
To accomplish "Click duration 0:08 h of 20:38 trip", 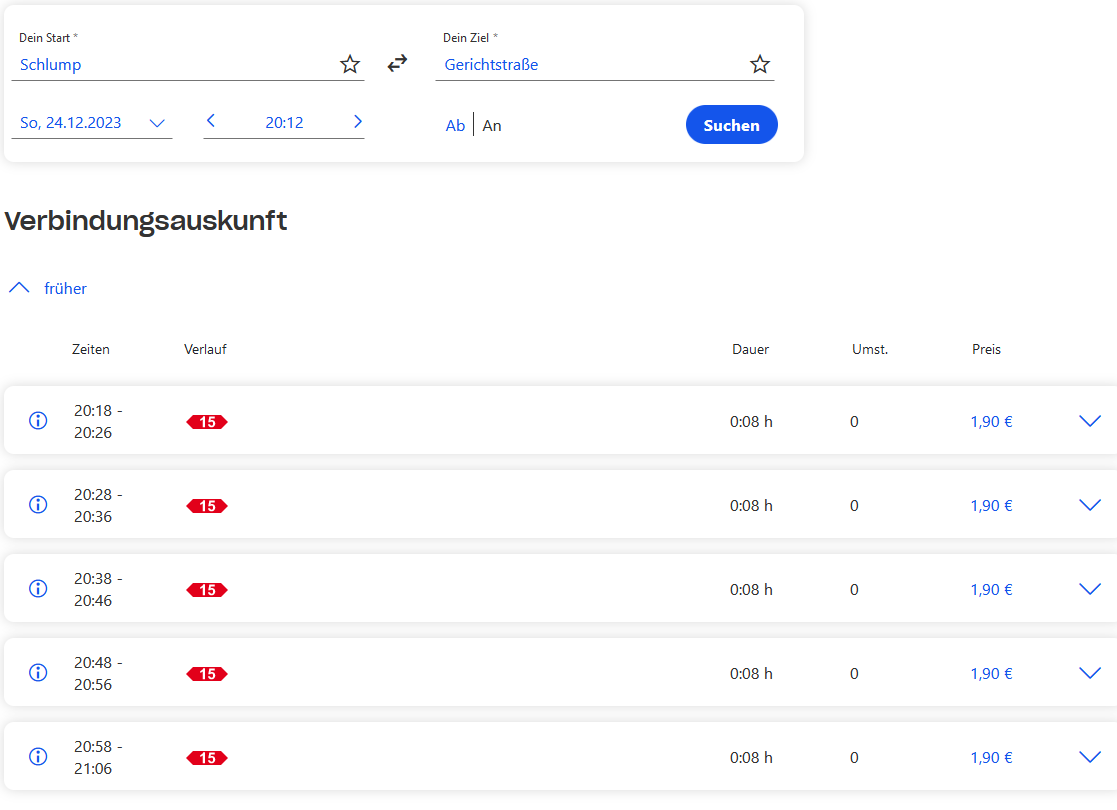I will pyautogui.click(x=751, y=589).
